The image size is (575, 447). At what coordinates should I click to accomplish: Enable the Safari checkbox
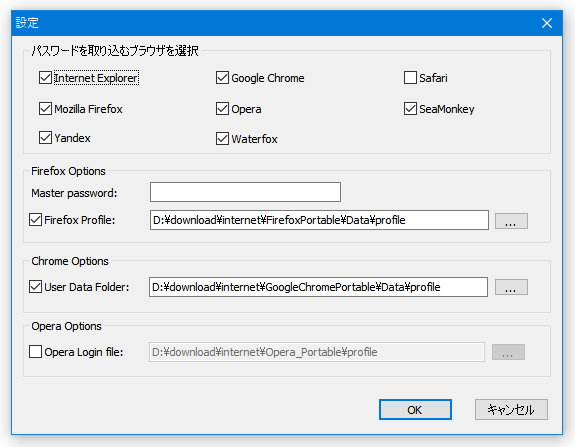pos(410,78)
